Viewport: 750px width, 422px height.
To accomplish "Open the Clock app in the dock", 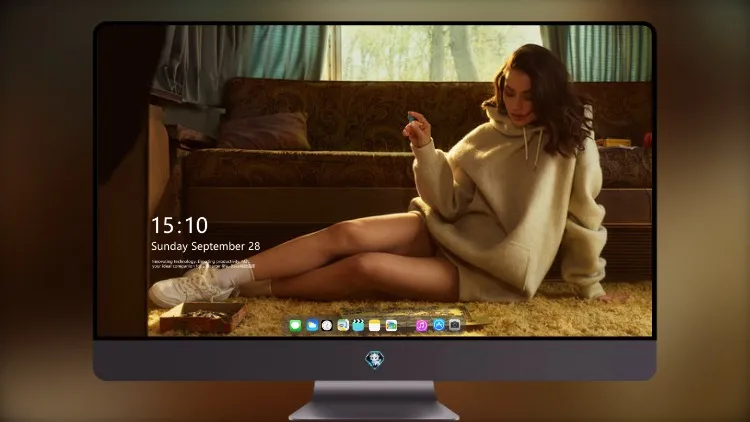I will (327, 326).
